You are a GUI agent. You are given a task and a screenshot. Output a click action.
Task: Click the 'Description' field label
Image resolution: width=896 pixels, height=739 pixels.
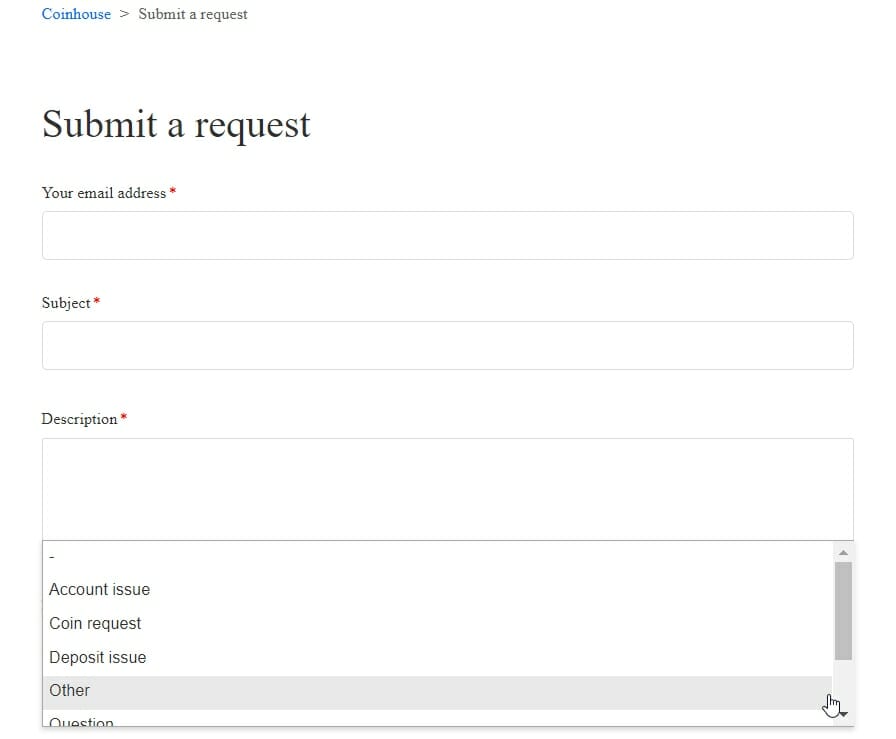pyautogui.click(x=79, y=419)
